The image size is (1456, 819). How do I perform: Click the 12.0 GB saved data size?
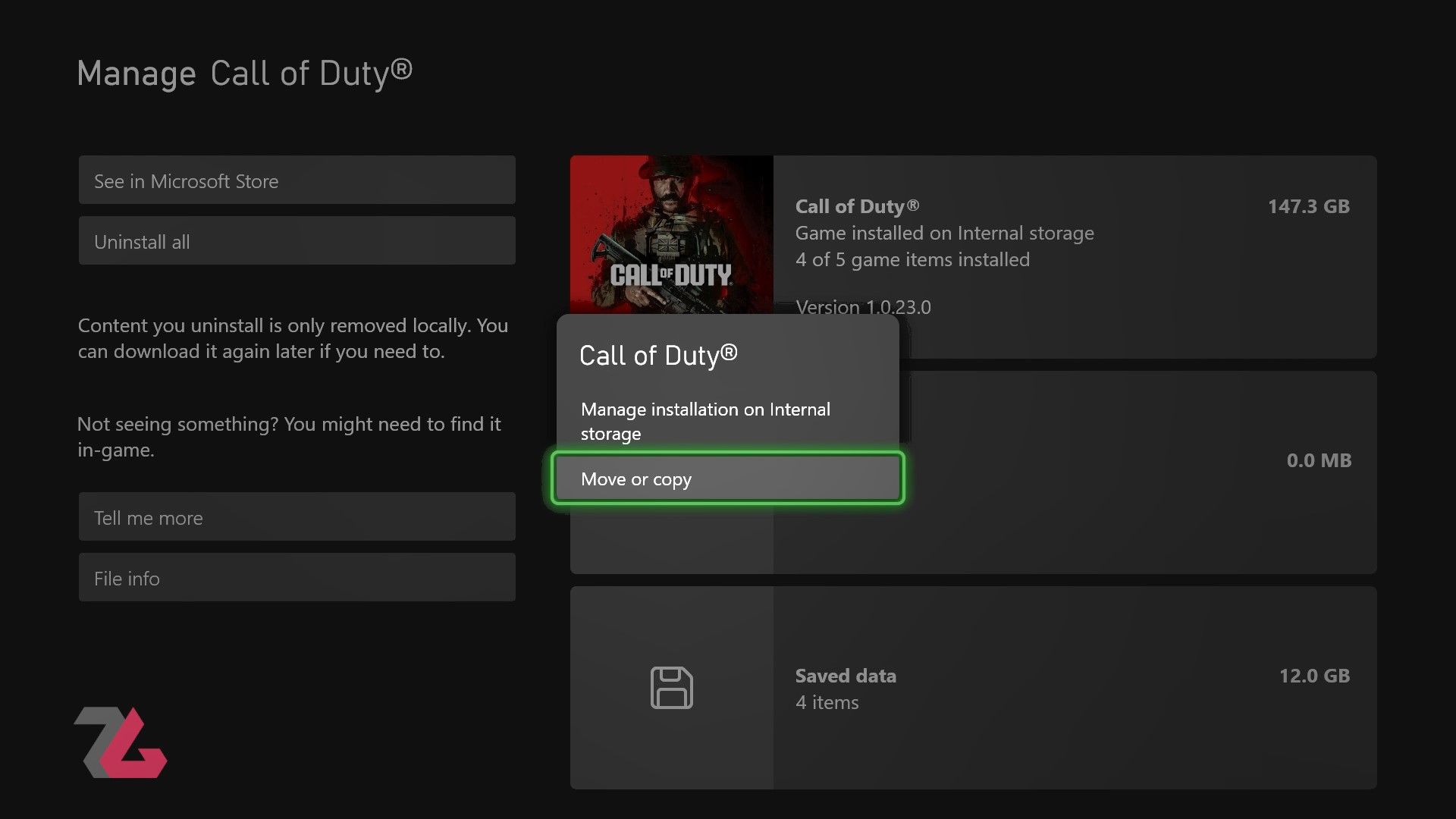point(1314,676)
